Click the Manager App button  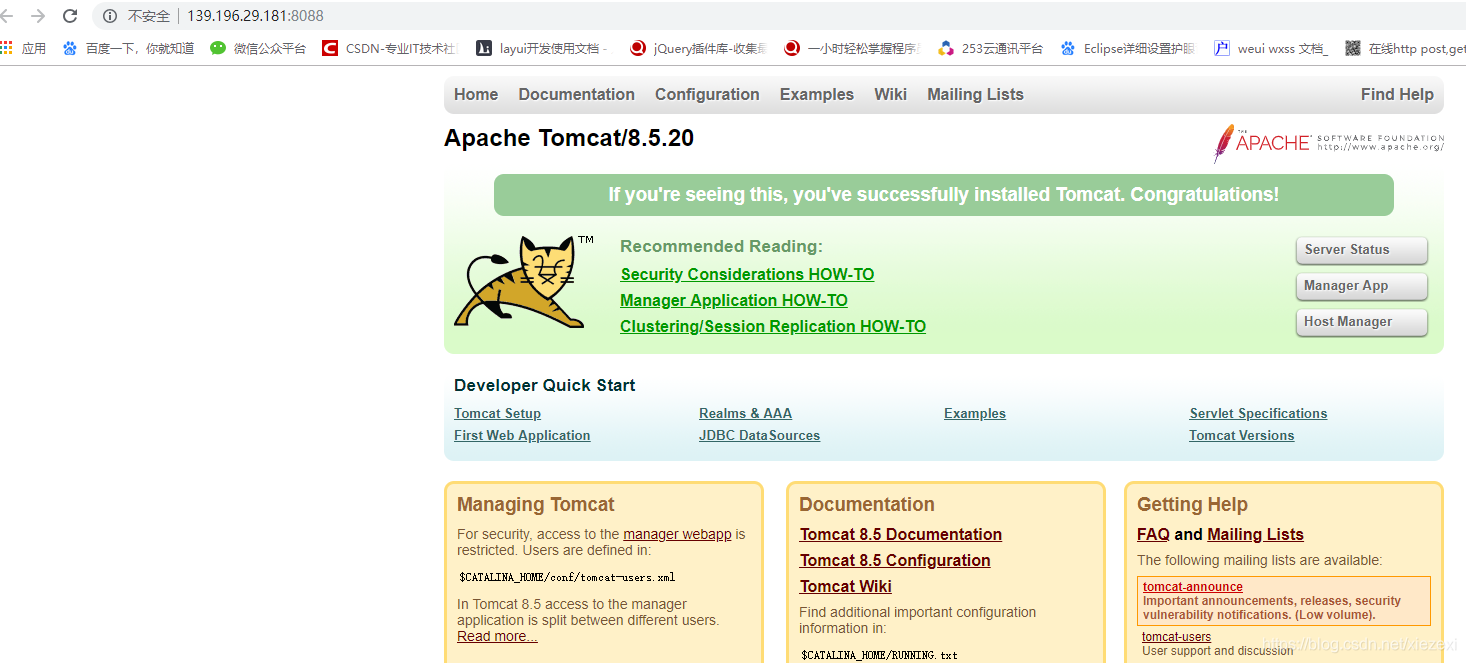click(1361, 286)
